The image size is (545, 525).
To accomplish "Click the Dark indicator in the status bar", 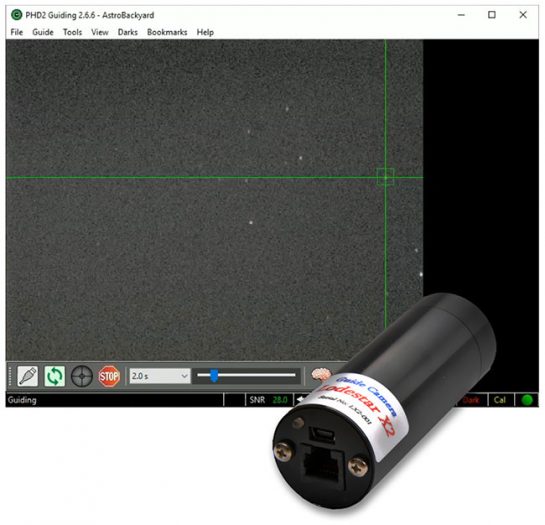I will tap(471, 400).
